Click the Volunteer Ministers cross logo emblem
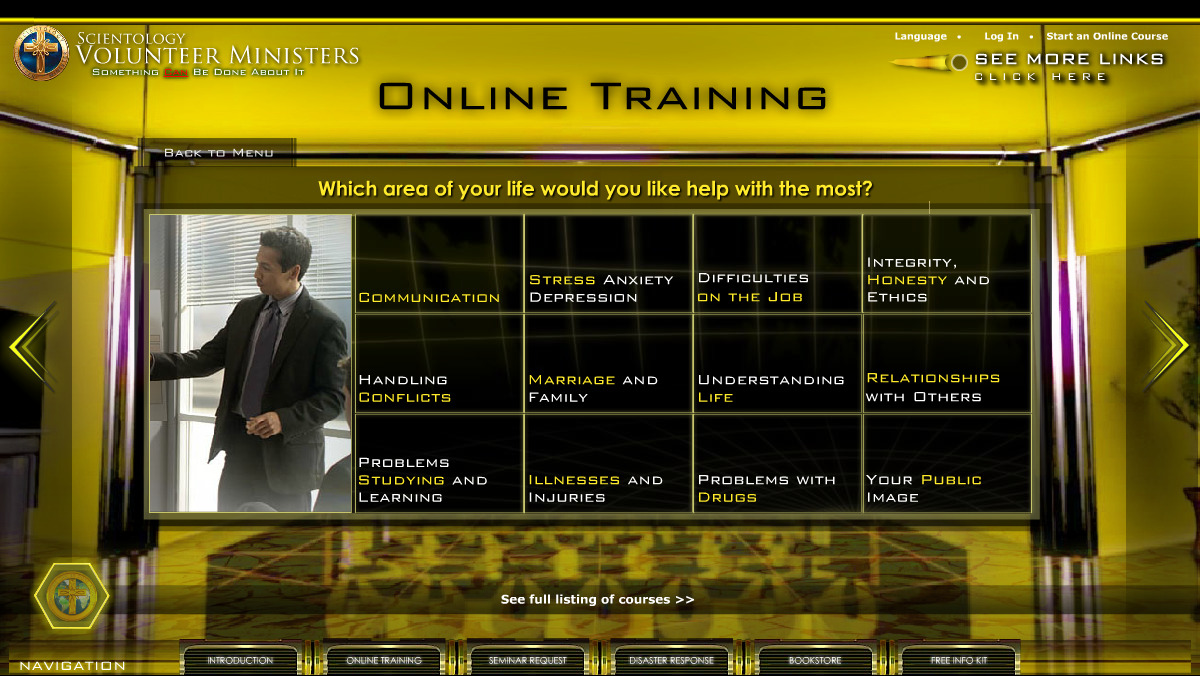The height and width of the screenshot is (676, 1200). [x=41, y=53]
